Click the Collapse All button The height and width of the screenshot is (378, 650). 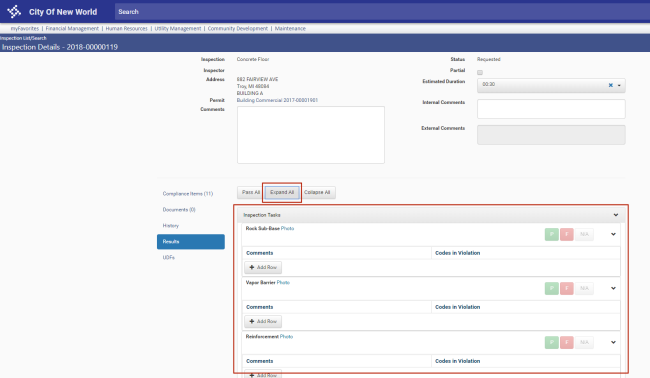pos(317,192)
